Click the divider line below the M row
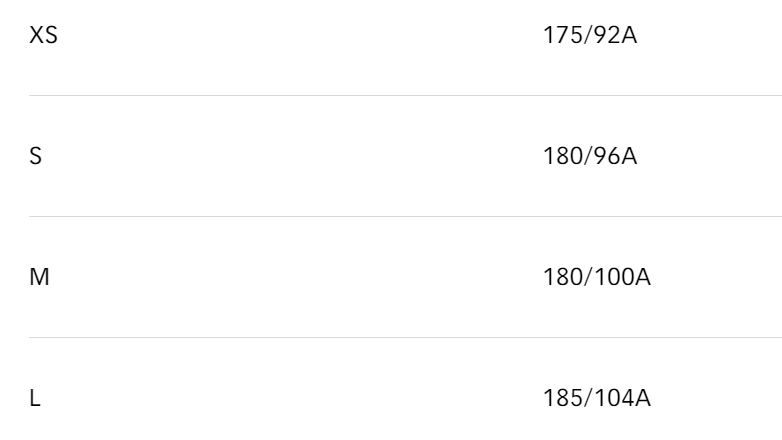The width and height of the screenshot is (782, 440). (x=405, y=338)
